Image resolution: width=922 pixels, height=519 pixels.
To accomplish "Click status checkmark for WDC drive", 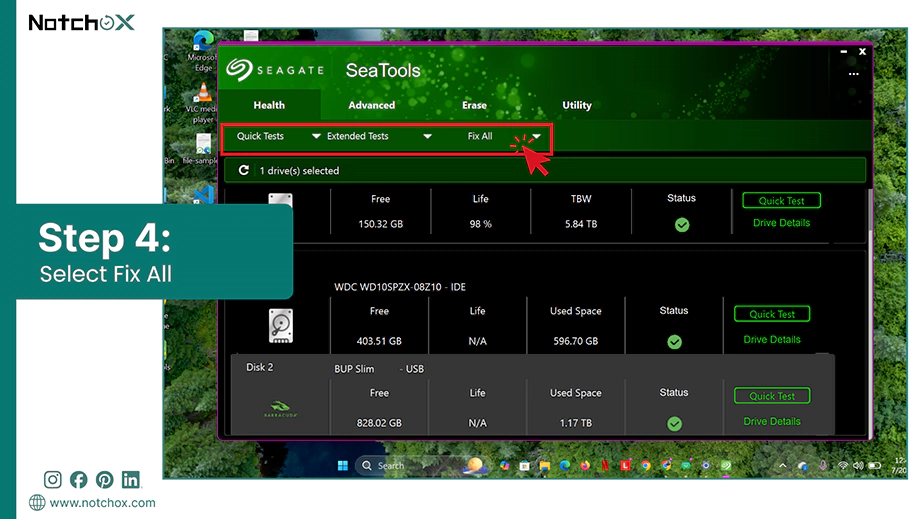I will (674, 341).
